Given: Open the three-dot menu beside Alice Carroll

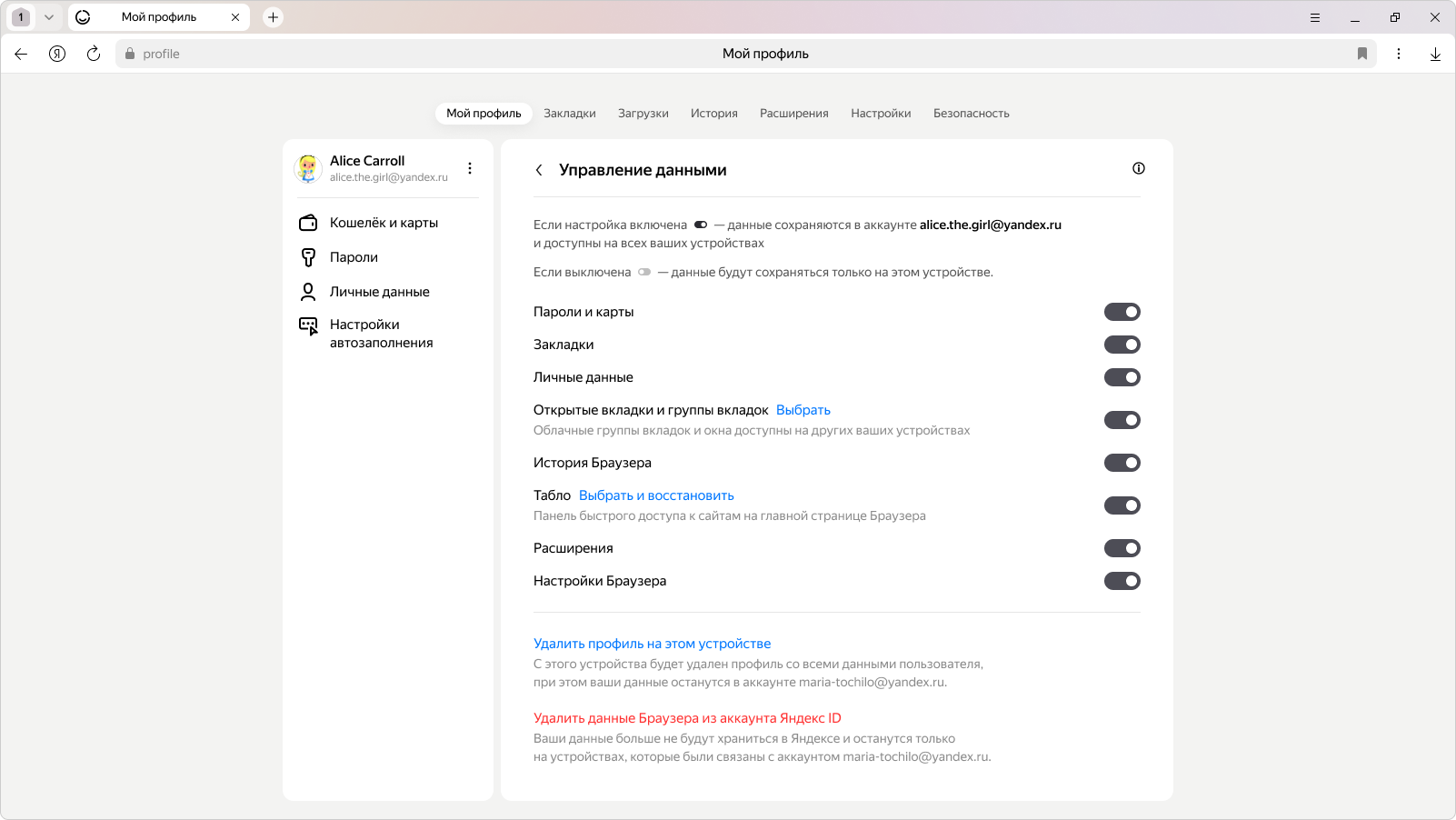Looking at the screenshot, I should pos(470,168).
